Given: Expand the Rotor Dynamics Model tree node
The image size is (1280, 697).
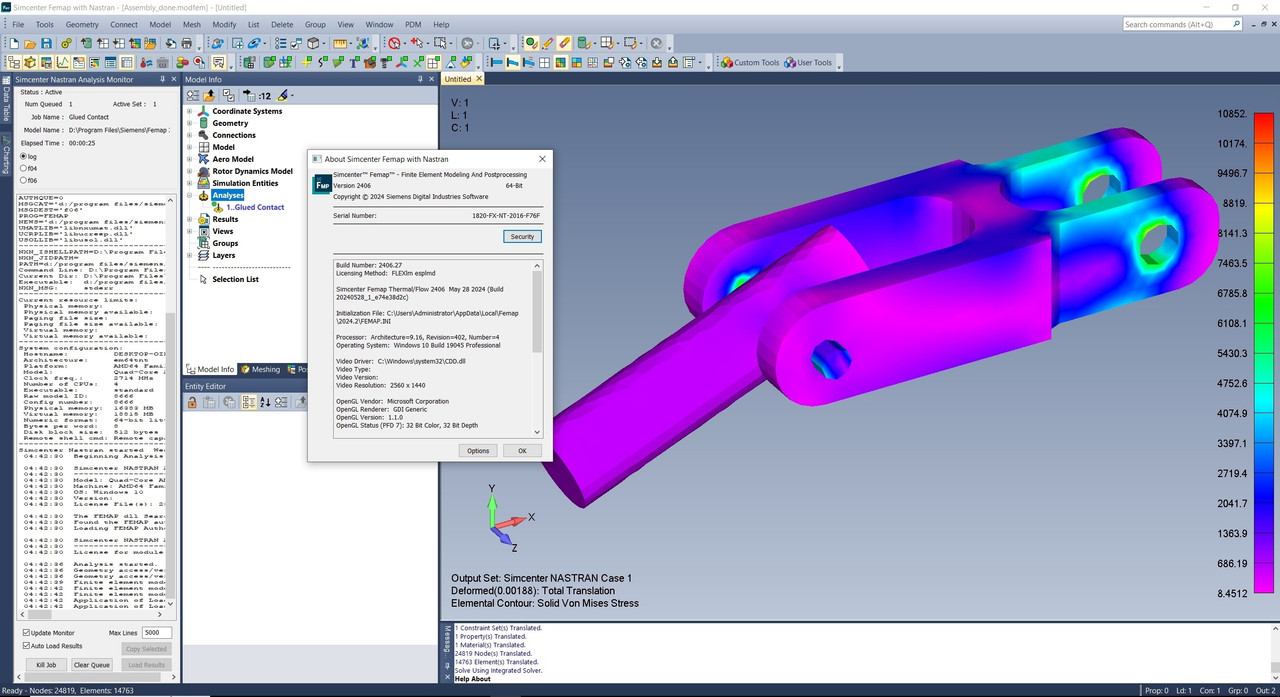Looking at the screenshot, I should [x=189, y=171].
